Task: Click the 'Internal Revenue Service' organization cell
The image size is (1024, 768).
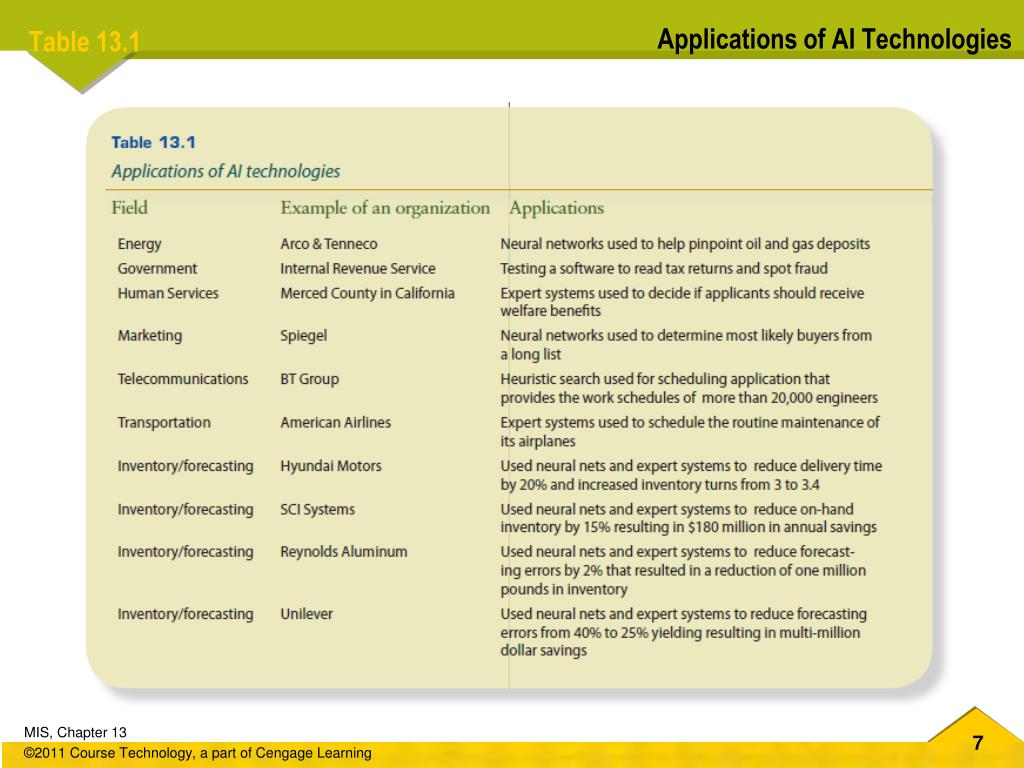Action: 358,268
